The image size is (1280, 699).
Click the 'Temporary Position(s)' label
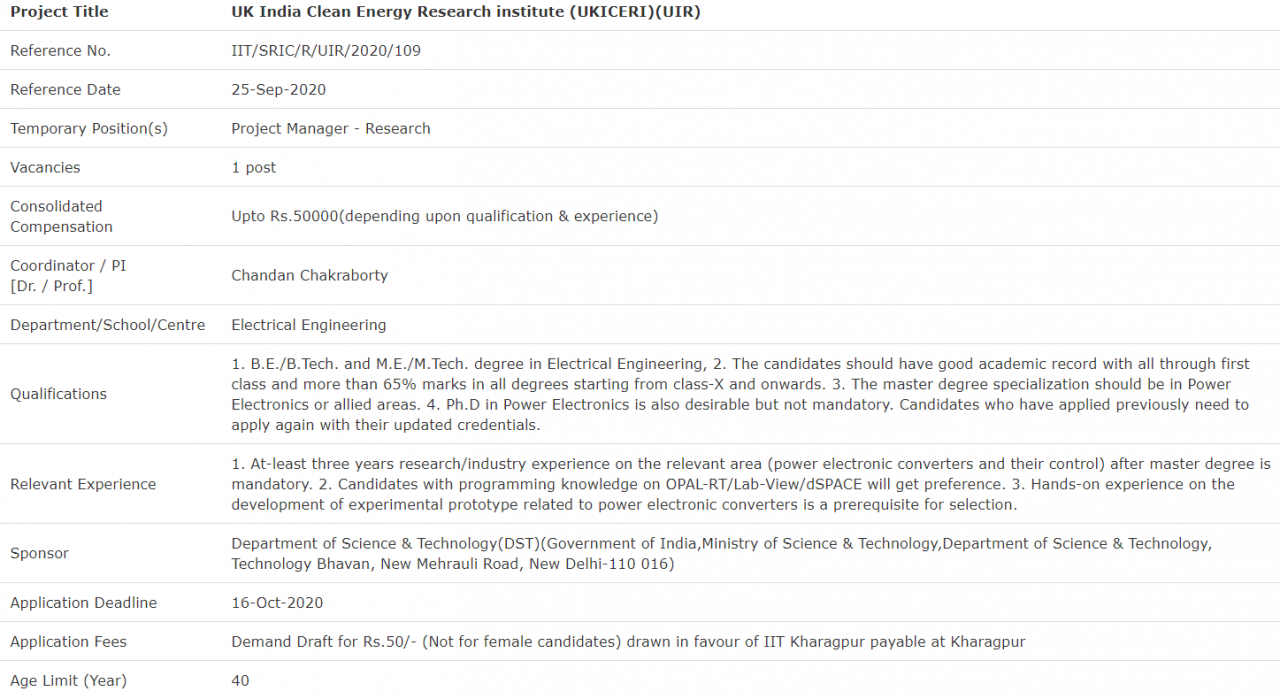tap(89, 129)
